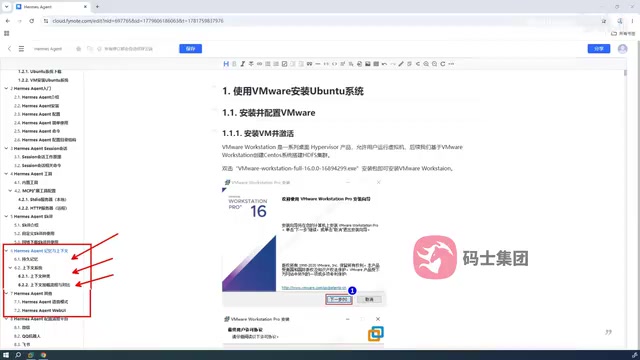Bookmark this page with star icon
This screenshot has width=640, height=360.
click(x=604, y=21)
